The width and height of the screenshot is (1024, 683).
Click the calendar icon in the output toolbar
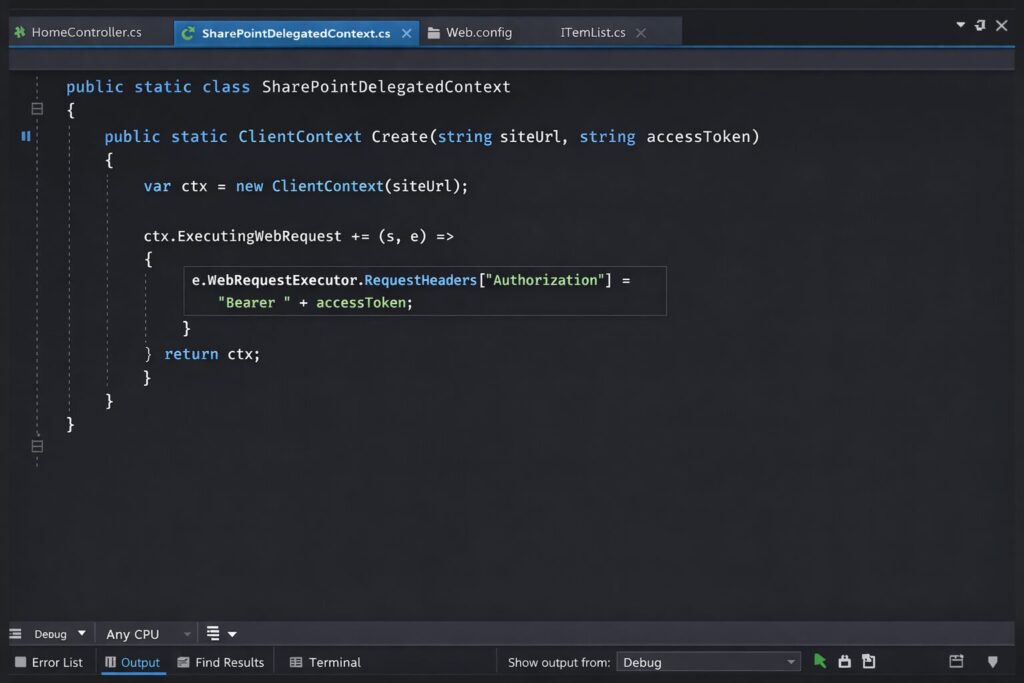click(x=956, y=661)
